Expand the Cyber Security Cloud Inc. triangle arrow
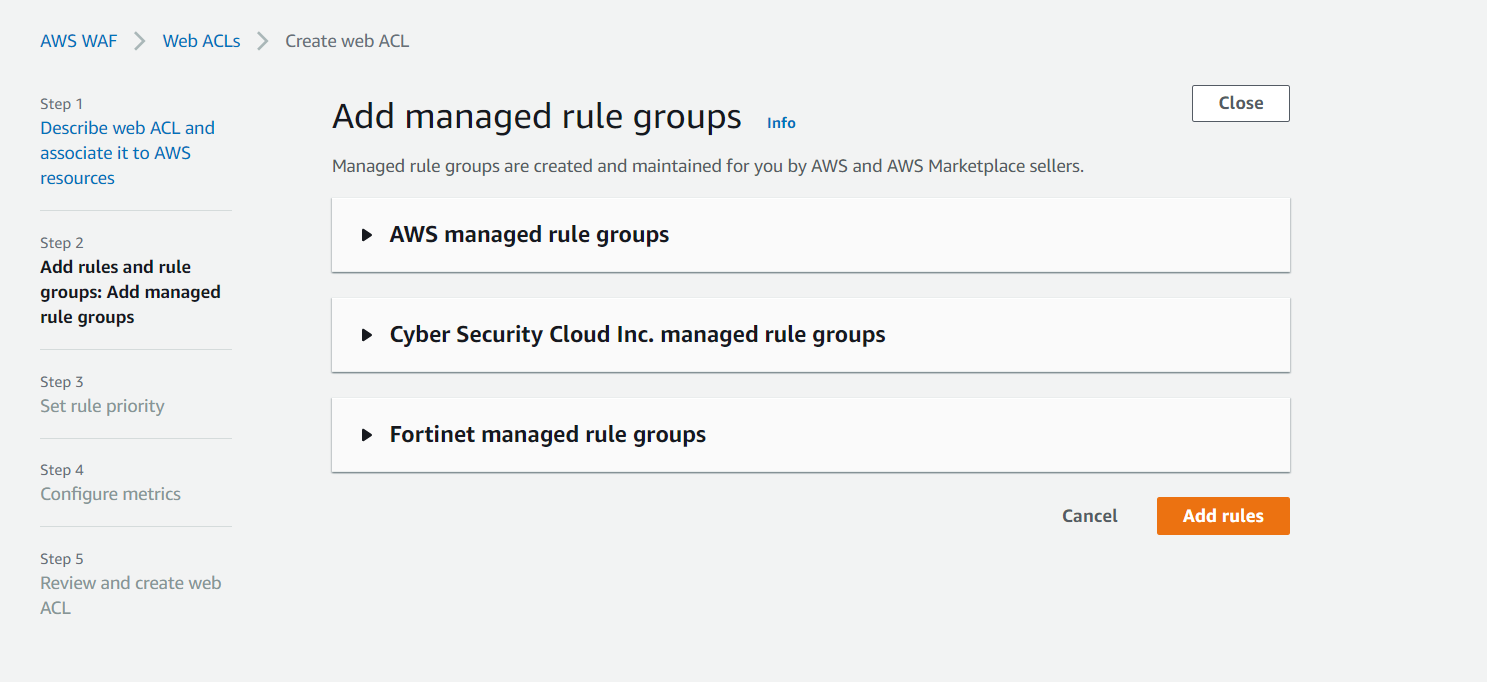Viewport: 1487px width, 682px height. point(367,335)
